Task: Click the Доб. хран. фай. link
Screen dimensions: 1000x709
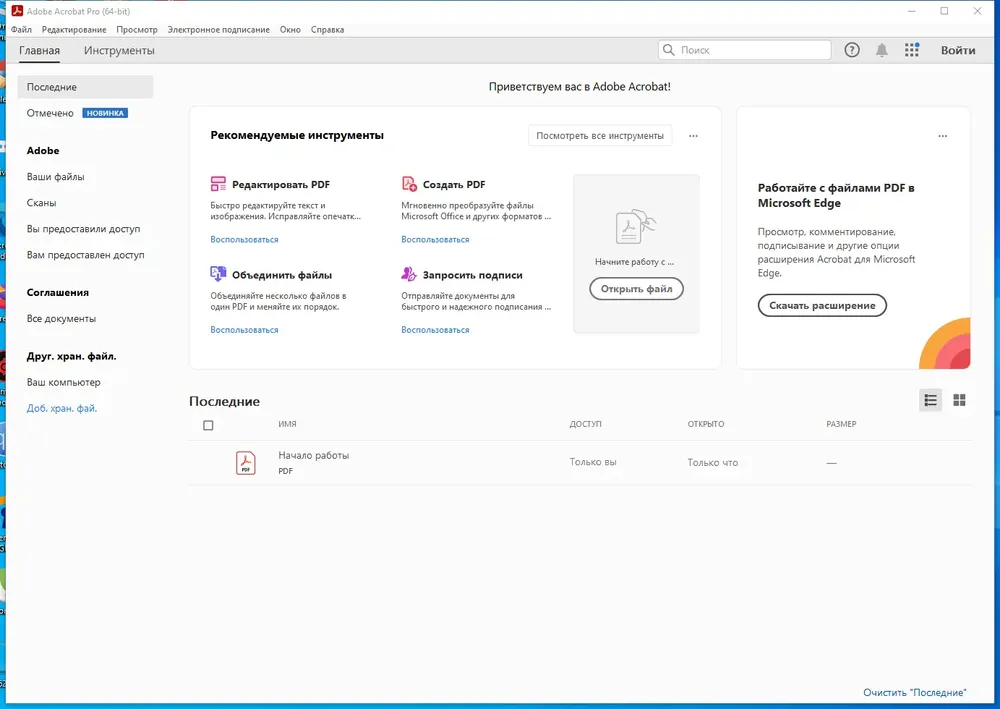Action: [x=62, y=408]
